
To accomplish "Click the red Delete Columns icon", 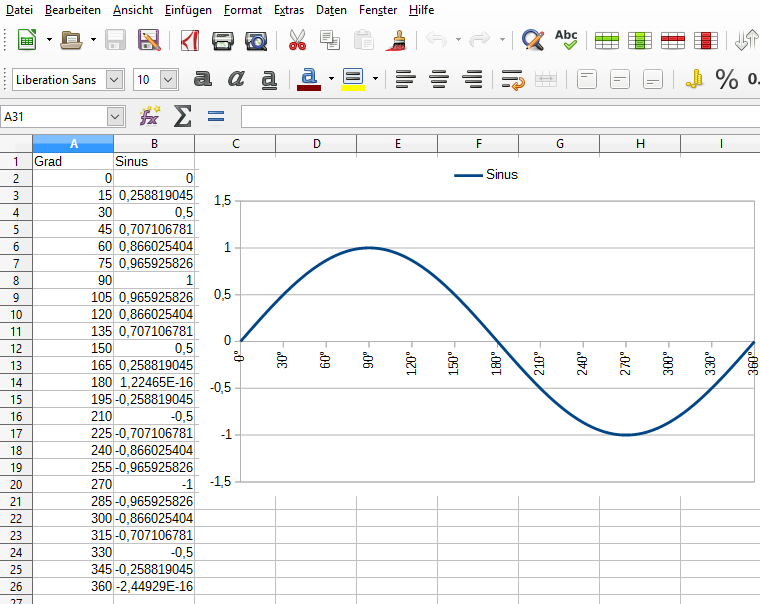I will pos(706,41).
